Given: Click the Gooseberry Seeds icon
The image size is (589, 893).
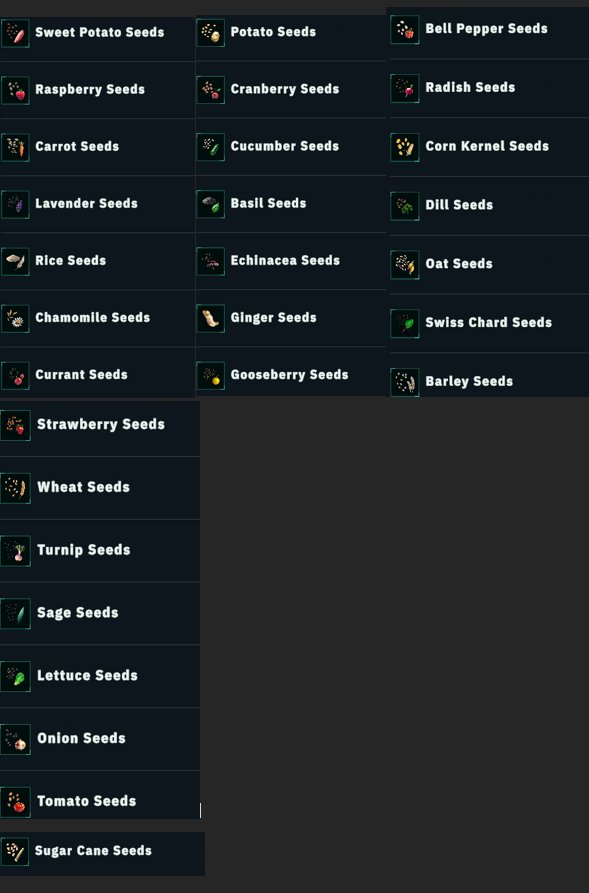Looking at the screenshot, I should pos(210,375).
